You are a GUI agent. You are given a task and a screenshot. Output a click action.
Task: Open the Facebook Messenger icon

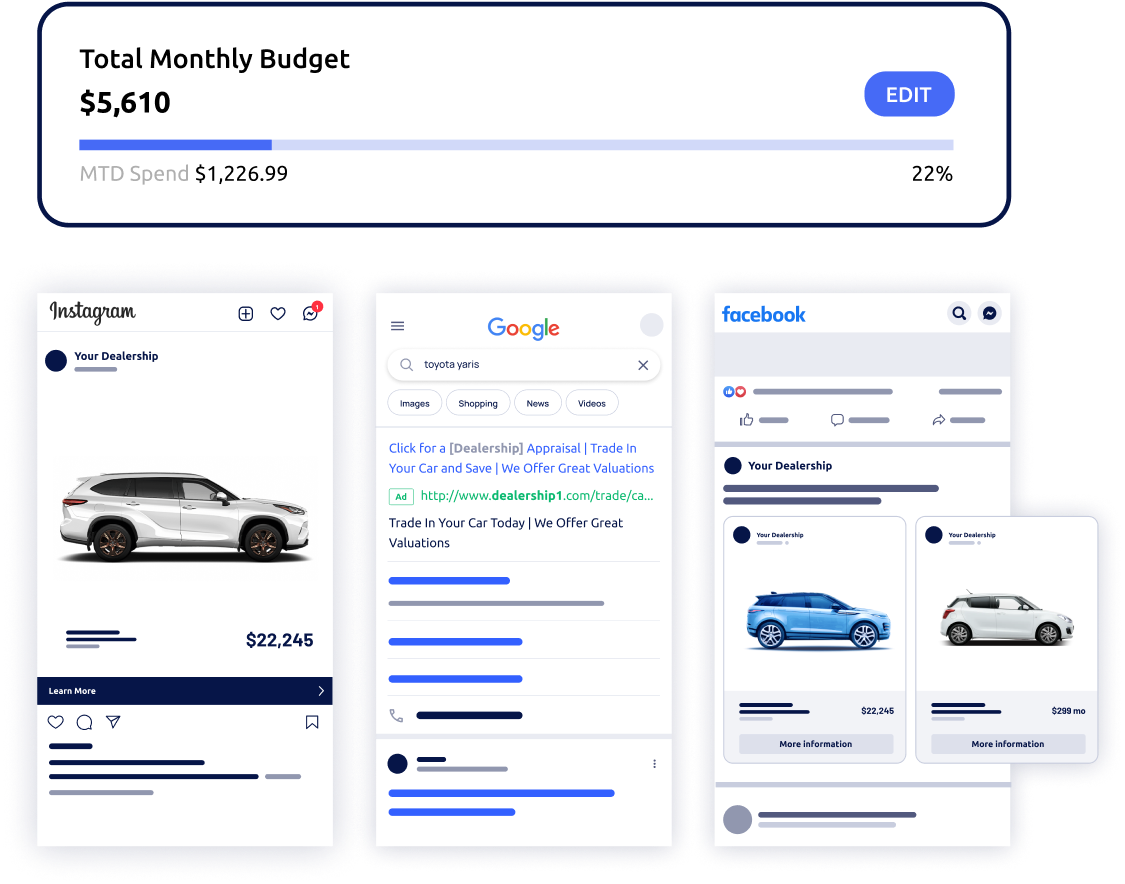coord(989,314)
